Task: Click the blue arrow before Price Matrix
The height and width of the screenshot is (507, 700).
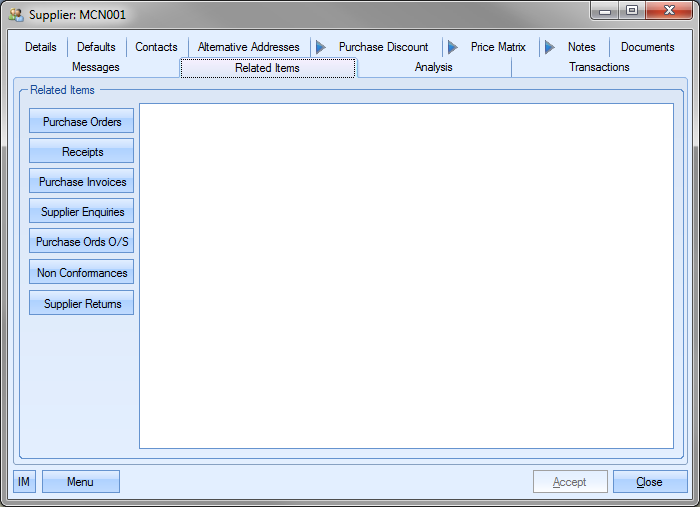Action: (x=452, y=47)
